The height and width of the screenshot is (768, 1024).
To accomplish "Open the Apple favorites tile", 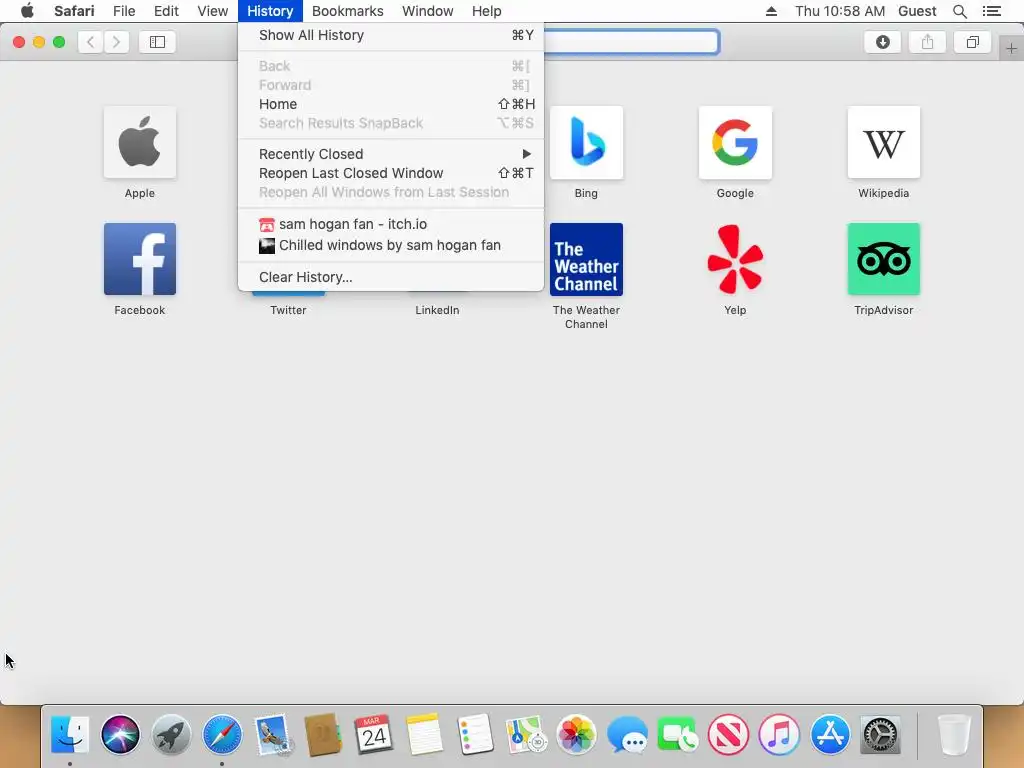I will tap(140, 142).
